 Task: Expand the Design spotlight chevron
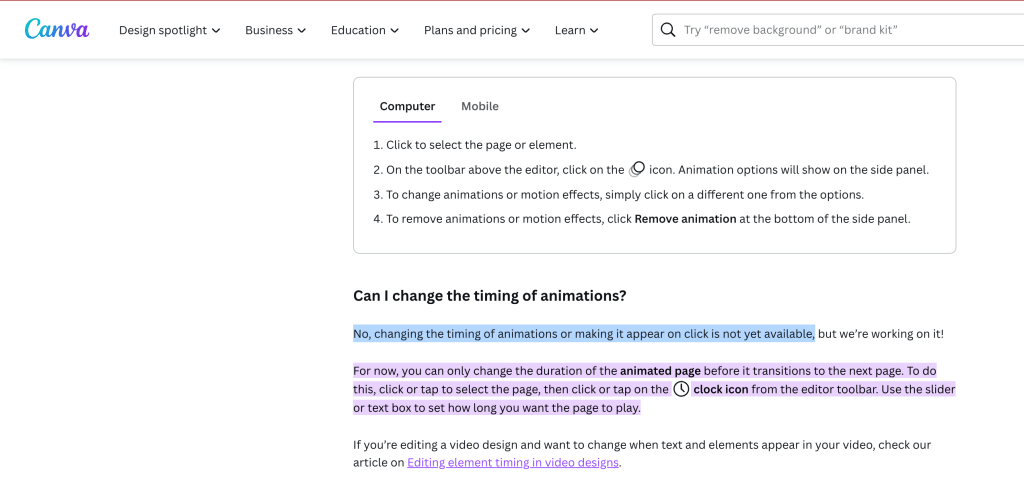click(216, 31)
